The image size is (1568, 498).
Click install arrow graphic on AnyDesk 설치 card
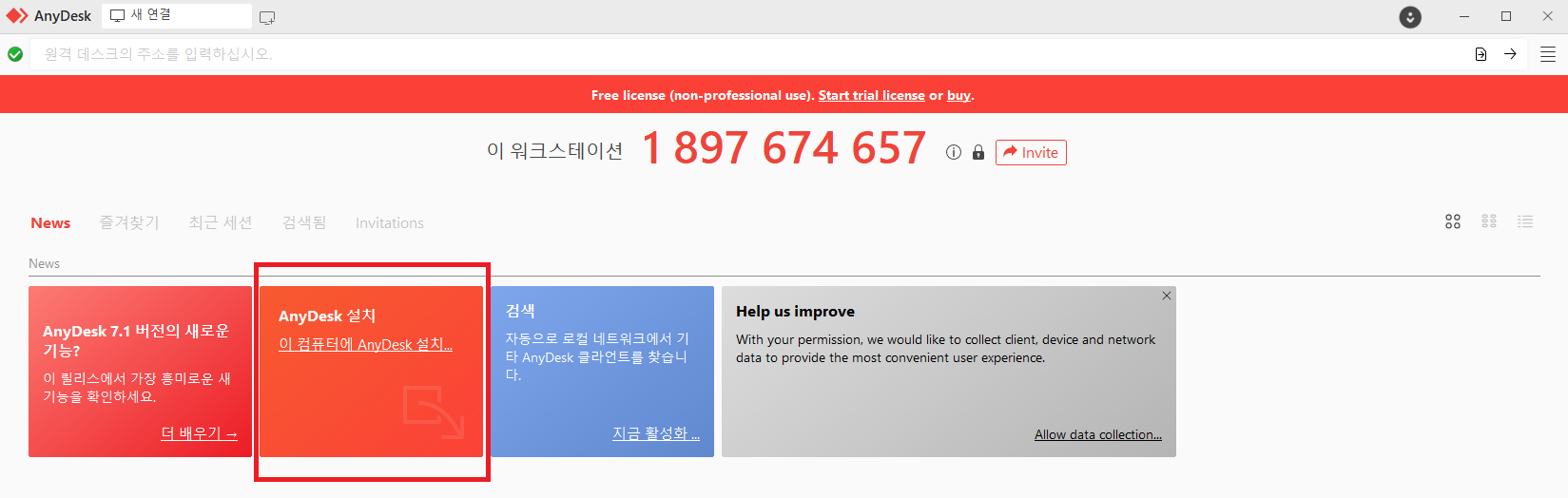click(434, 412)
